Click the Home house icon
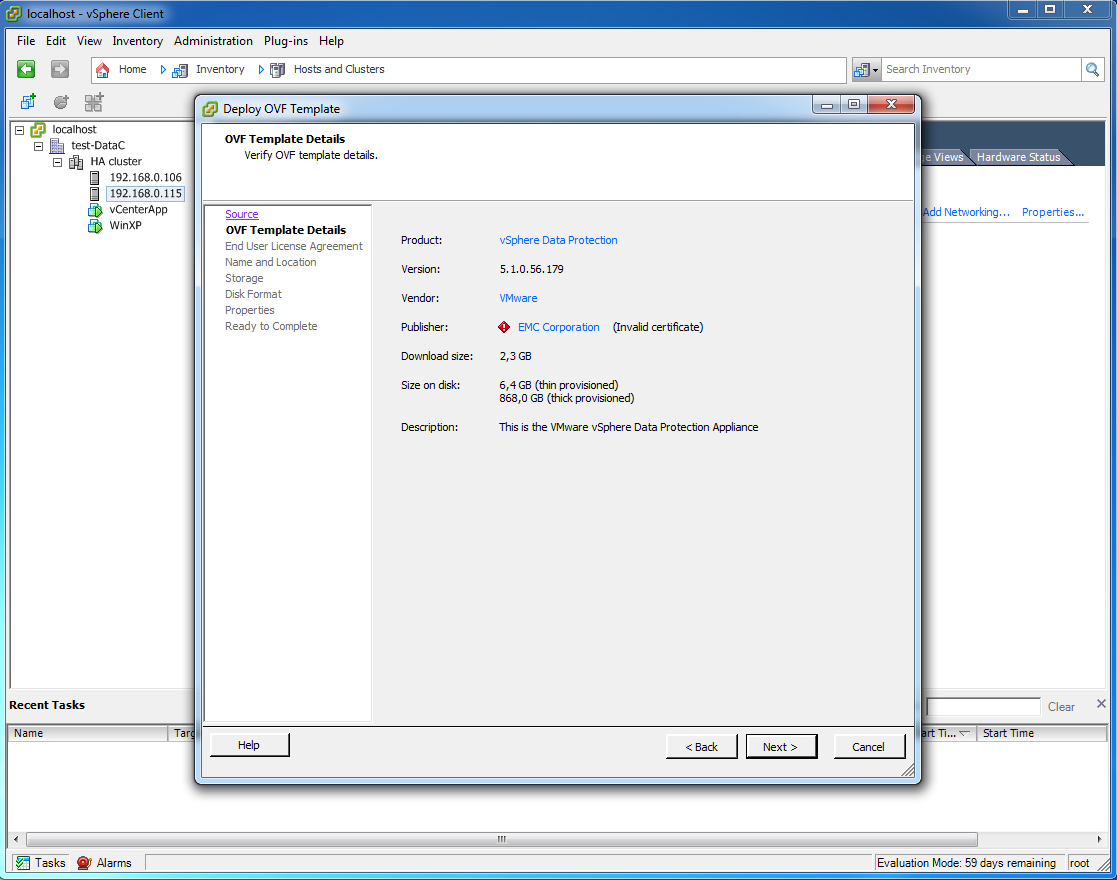The width and height of the screenshot is (1117, 880). pyautogui.click(x=103, y=70)
